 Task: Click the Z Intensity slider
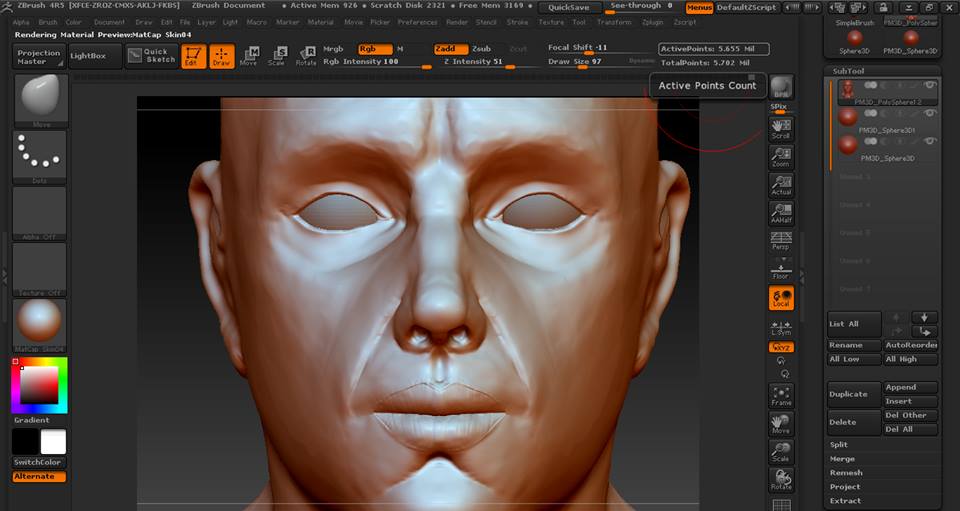coord(474,61)
